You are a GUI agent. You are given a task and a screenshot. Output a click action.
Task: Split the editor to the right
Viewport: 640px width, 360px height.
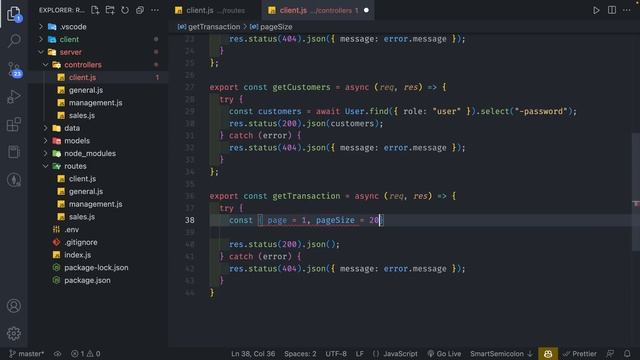coord(611,10)
